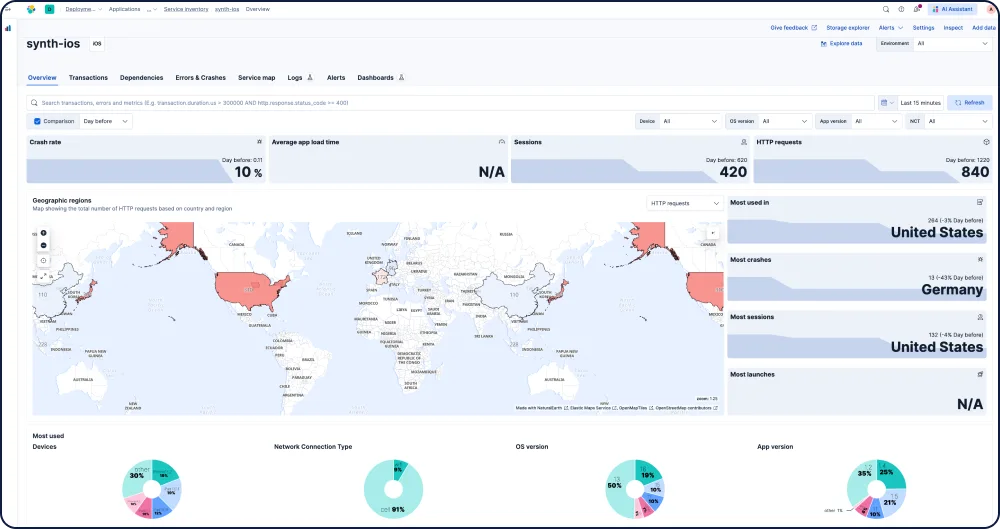Viewport: 1000px width, 529px height.
Task: Toggle map full screen tool
Action: click(x=43, y=276)
